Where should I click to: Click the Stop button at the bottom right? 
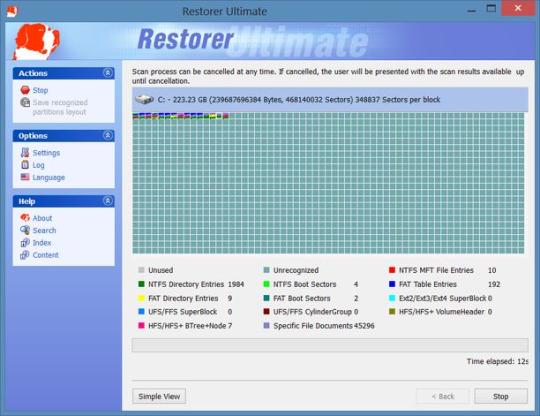(x=501, y=396)
